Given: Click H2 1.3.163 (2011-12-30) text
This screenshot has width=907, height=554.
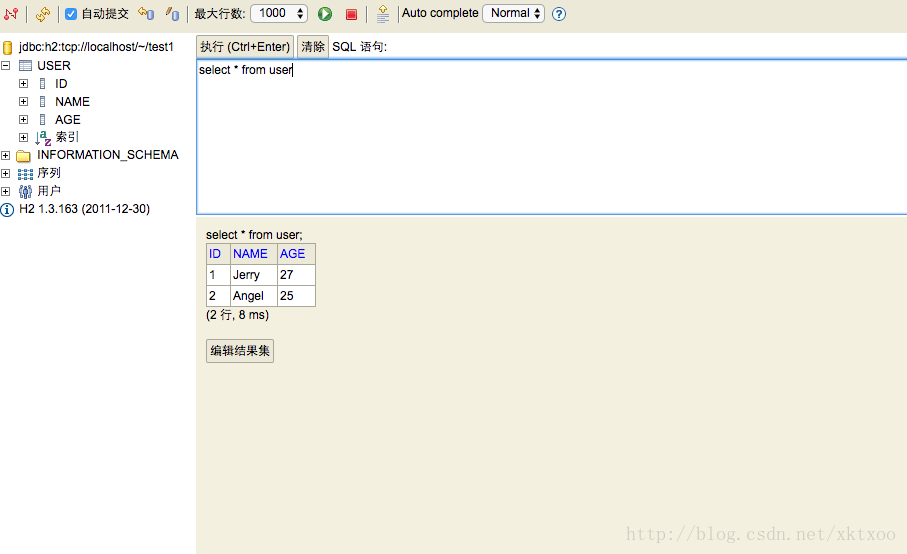Looking at the screenshot, I should click(x=84, y=209).
